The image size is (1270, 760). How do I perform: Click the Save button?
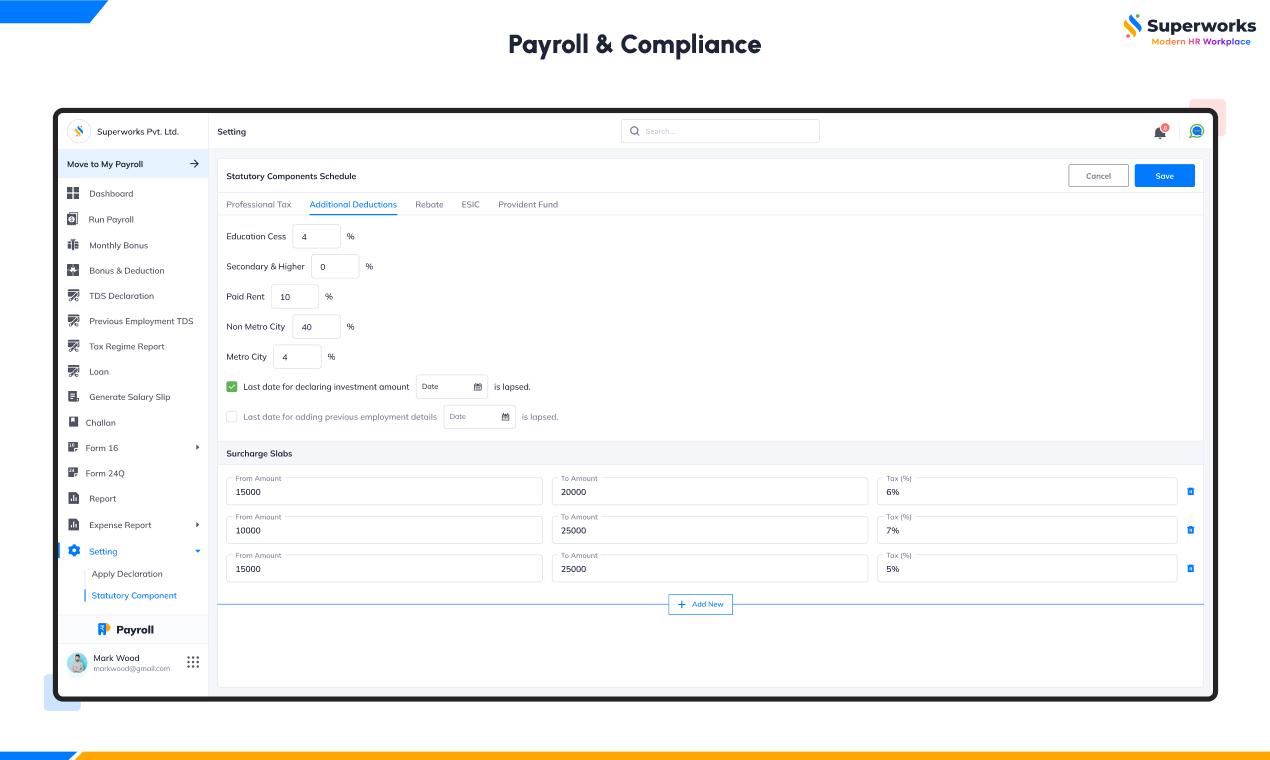point(1164,176)
